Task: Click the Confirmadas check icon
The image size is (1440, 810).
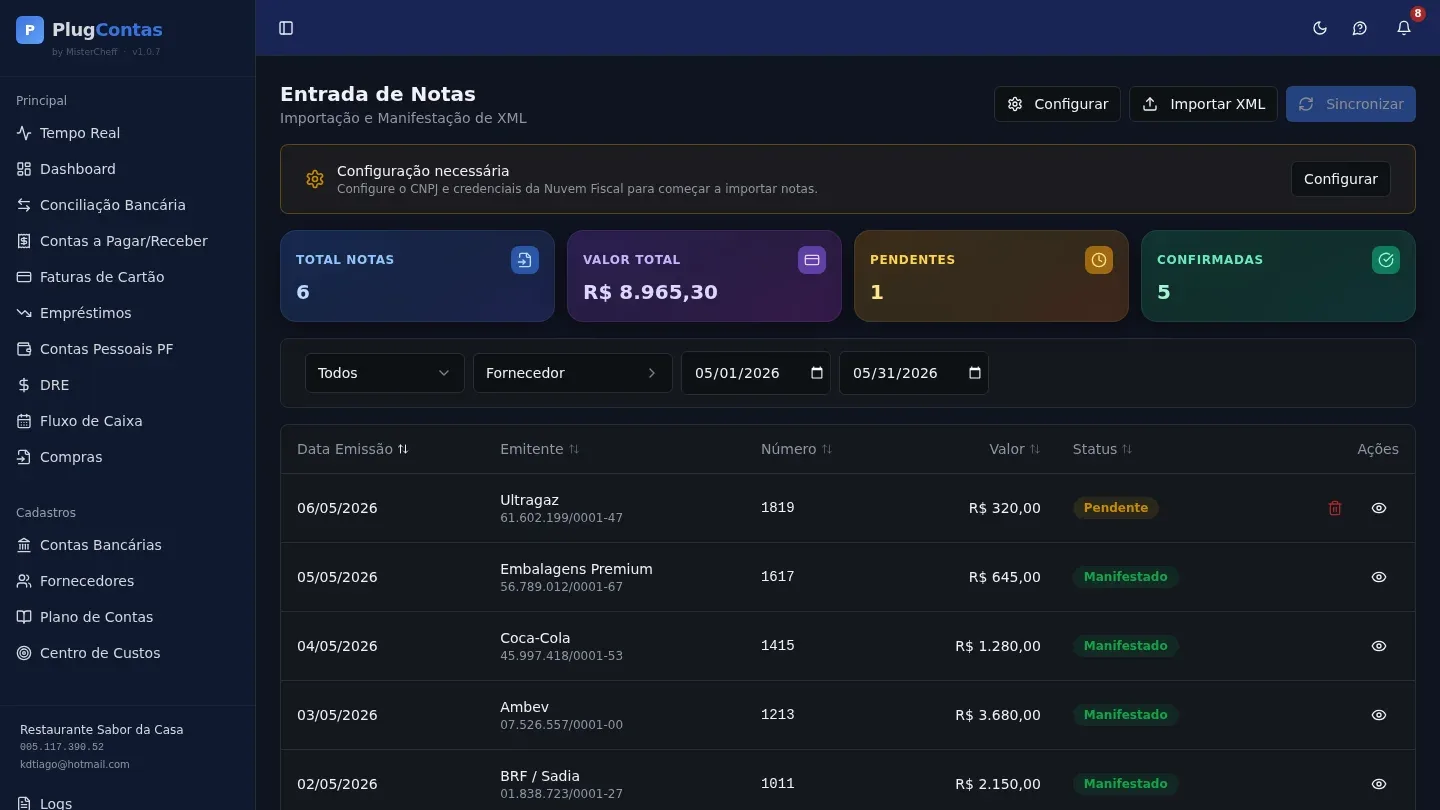Action: (x=1386, y=260)
